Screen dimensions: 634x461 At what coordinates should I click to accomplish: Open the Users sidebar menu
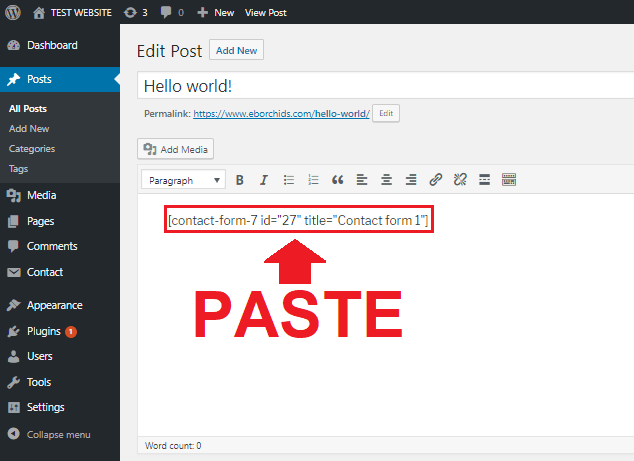pos(60,356)
